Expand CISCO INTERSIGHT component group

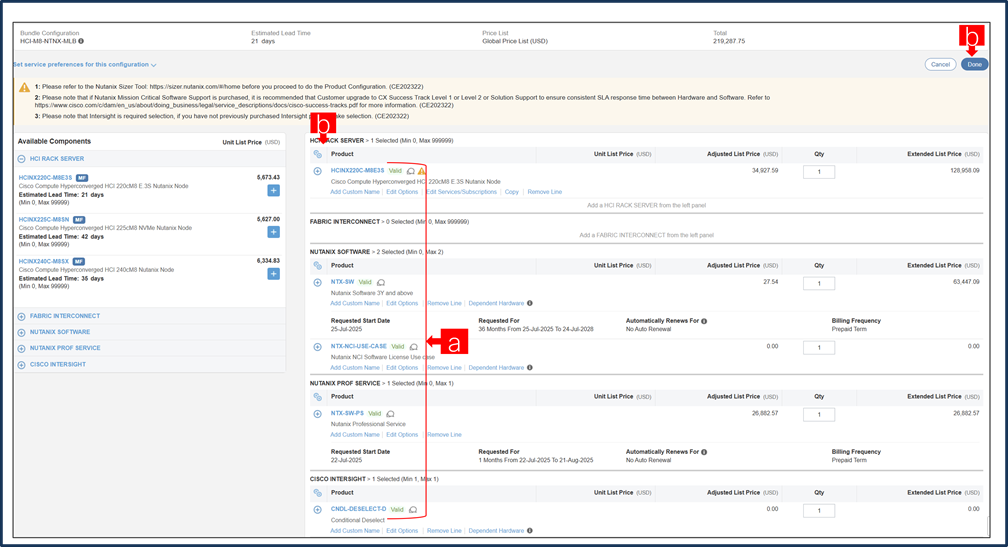point(21,364)
